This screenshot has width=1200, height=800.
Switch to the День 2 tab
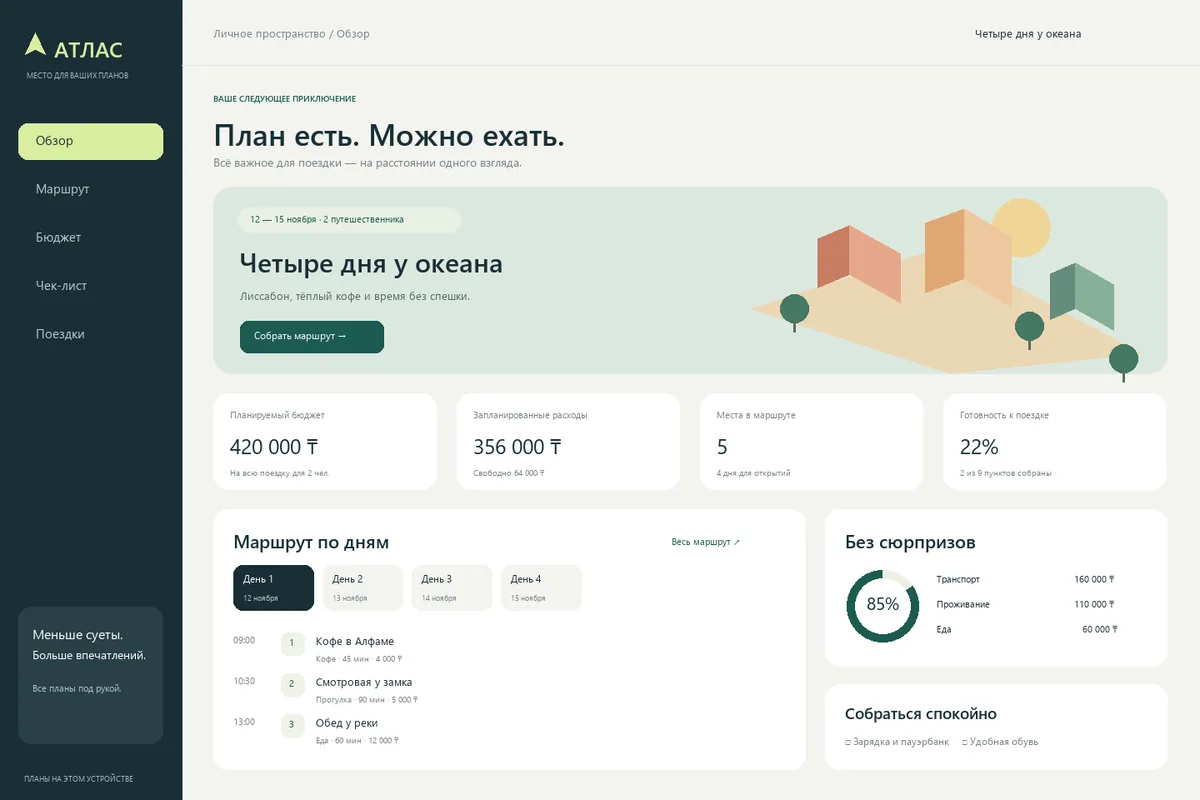(363, 588)
